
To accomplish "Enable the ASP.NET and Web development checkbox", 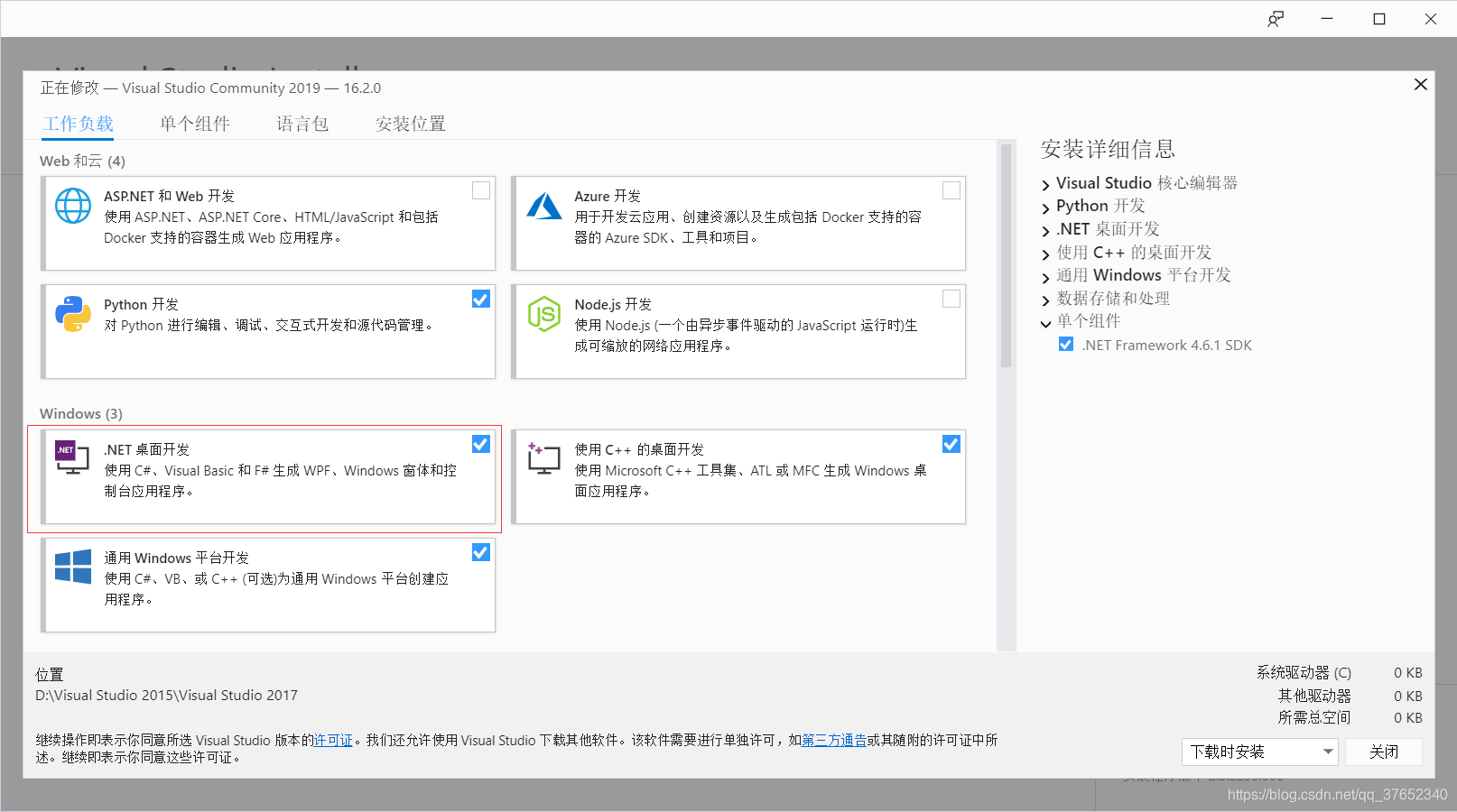I will (481, 190).
